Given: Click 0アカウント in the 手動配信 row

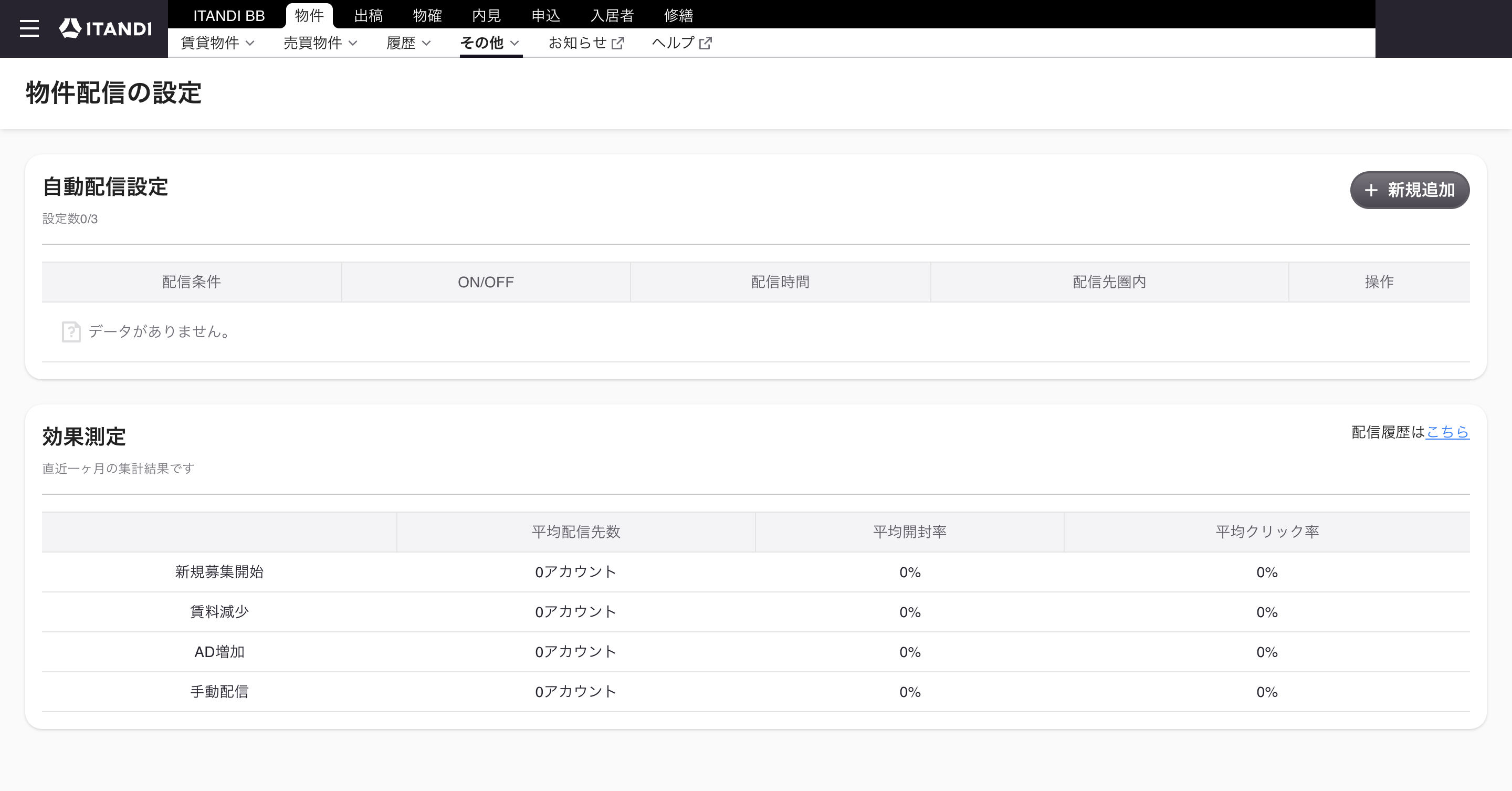Looking at the screenshot, I should coord(576,692).
